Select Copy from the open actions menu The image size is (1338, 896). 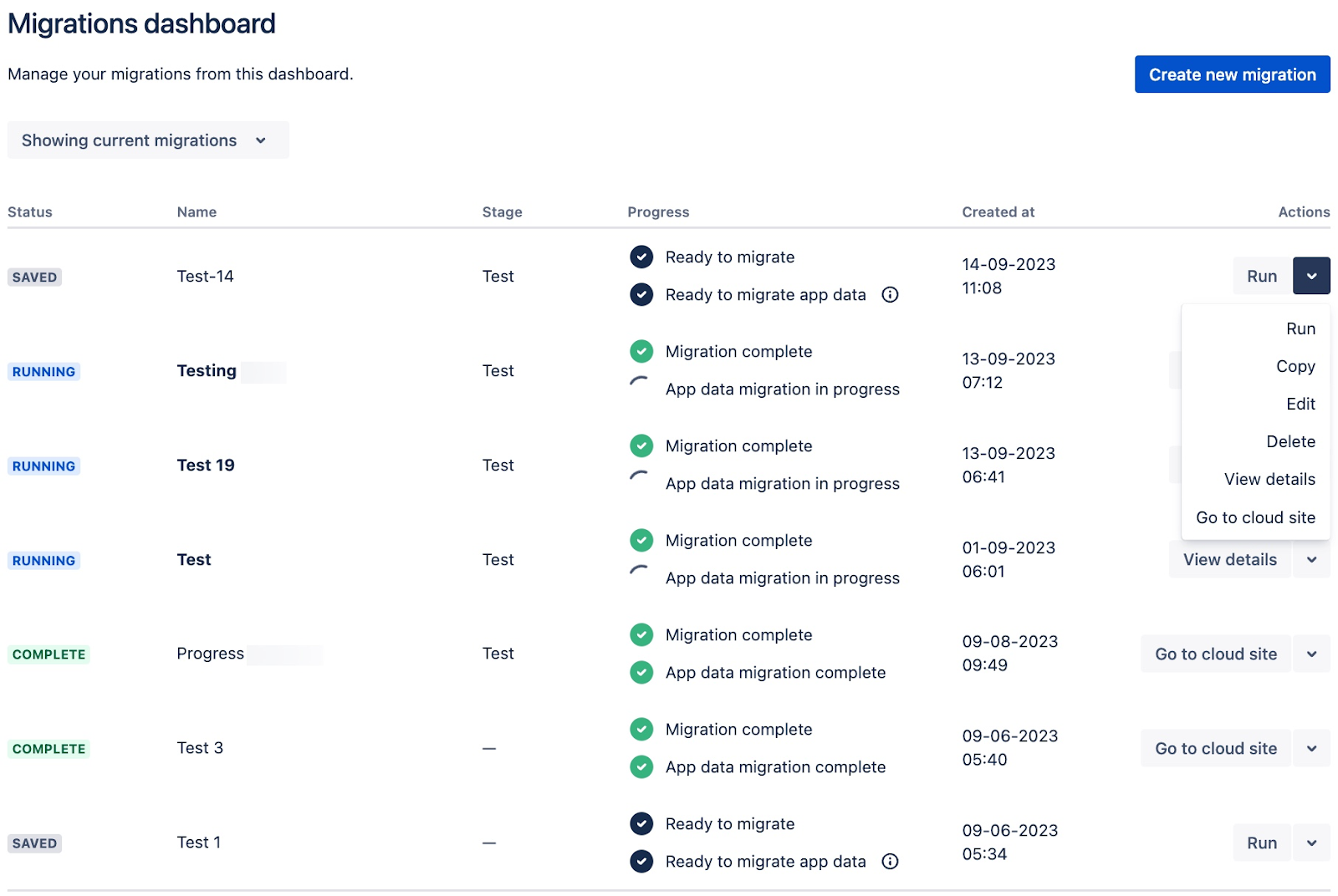point(1295,366)
